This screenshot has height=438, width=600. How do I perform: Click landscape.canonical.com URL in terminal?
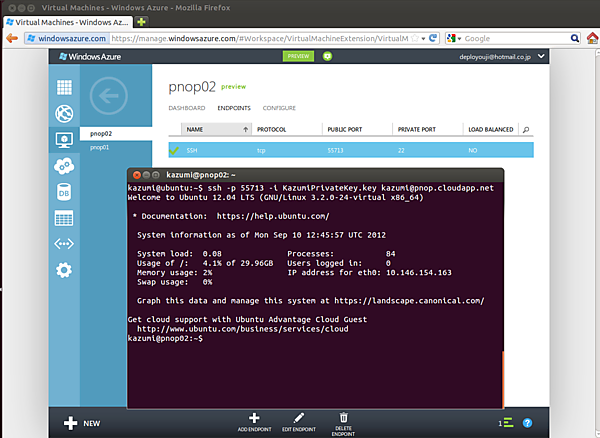(409, 301)
